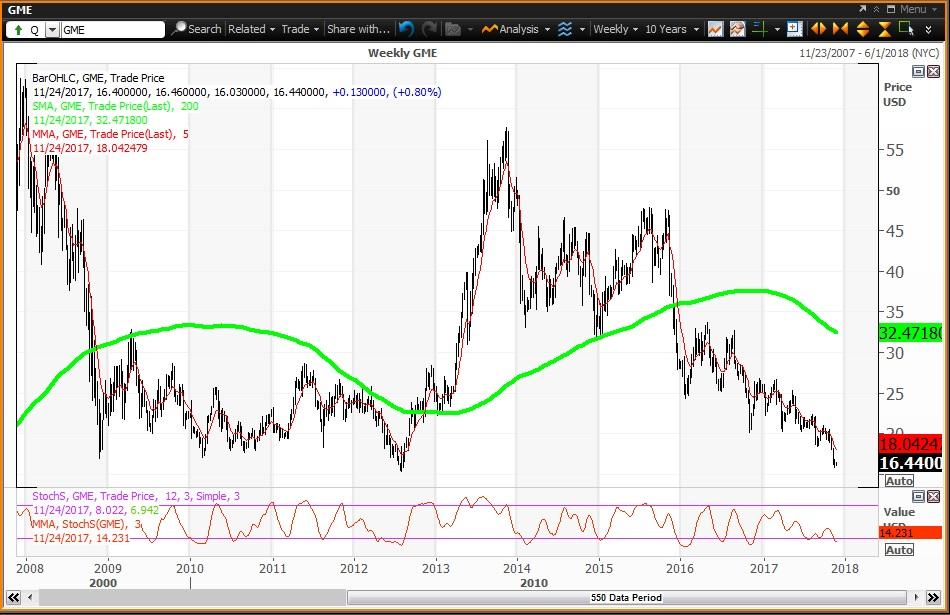Minimize the stochastic indicator pane
950x615 pixels.
[x=918, y=497]
